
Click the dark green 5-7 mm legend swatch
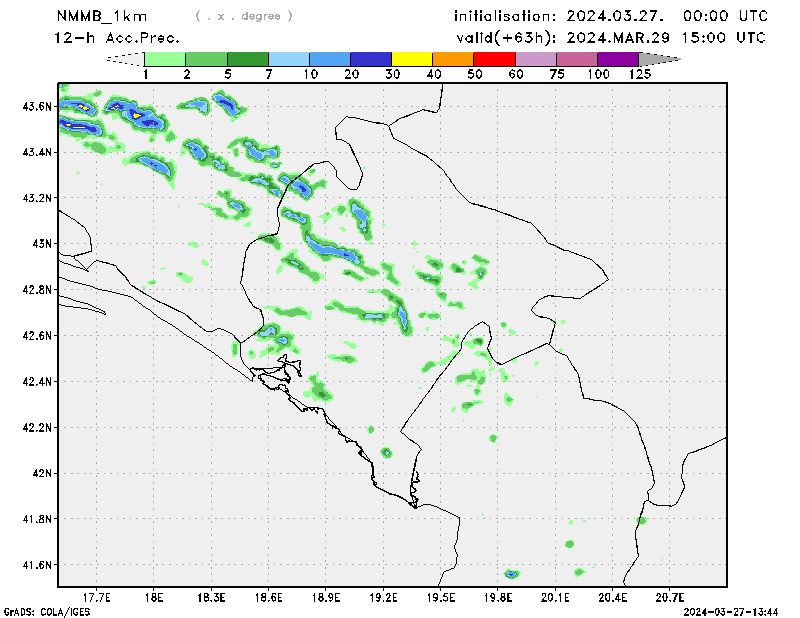coord(248,59)
